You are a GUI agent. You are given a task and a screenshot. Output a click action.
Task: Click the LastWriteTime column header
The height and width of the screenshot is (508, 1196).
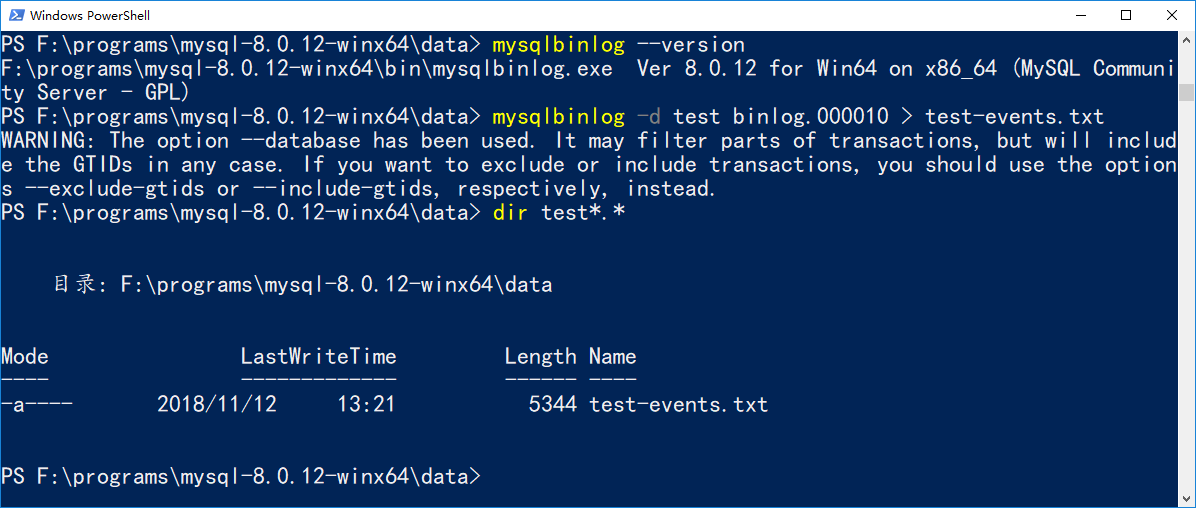click(x=318, y=357)
